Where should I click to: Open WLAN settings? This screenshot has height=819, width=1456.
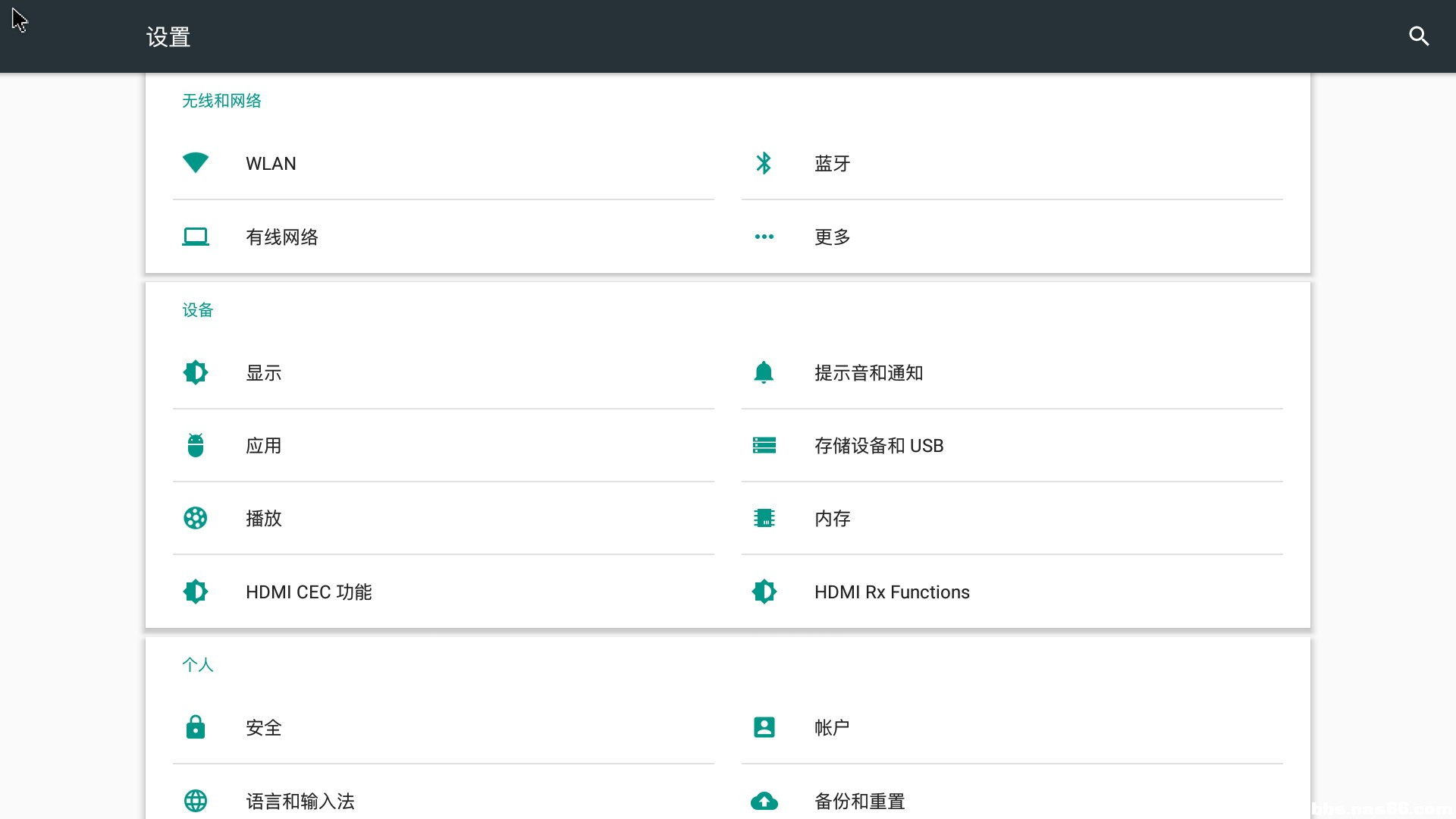(x=444, y=163)
